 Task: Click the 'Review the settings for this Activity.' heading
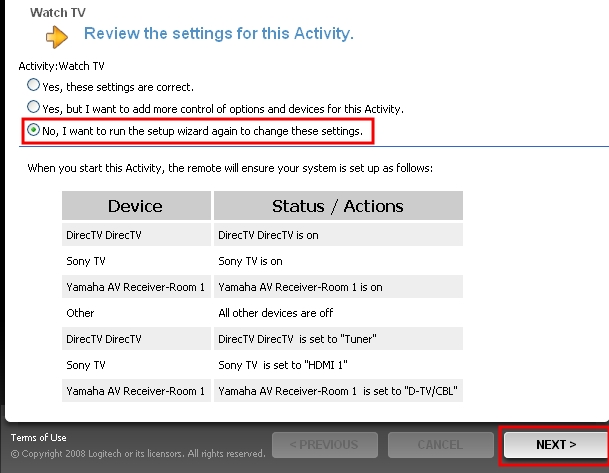pos(219,34)
